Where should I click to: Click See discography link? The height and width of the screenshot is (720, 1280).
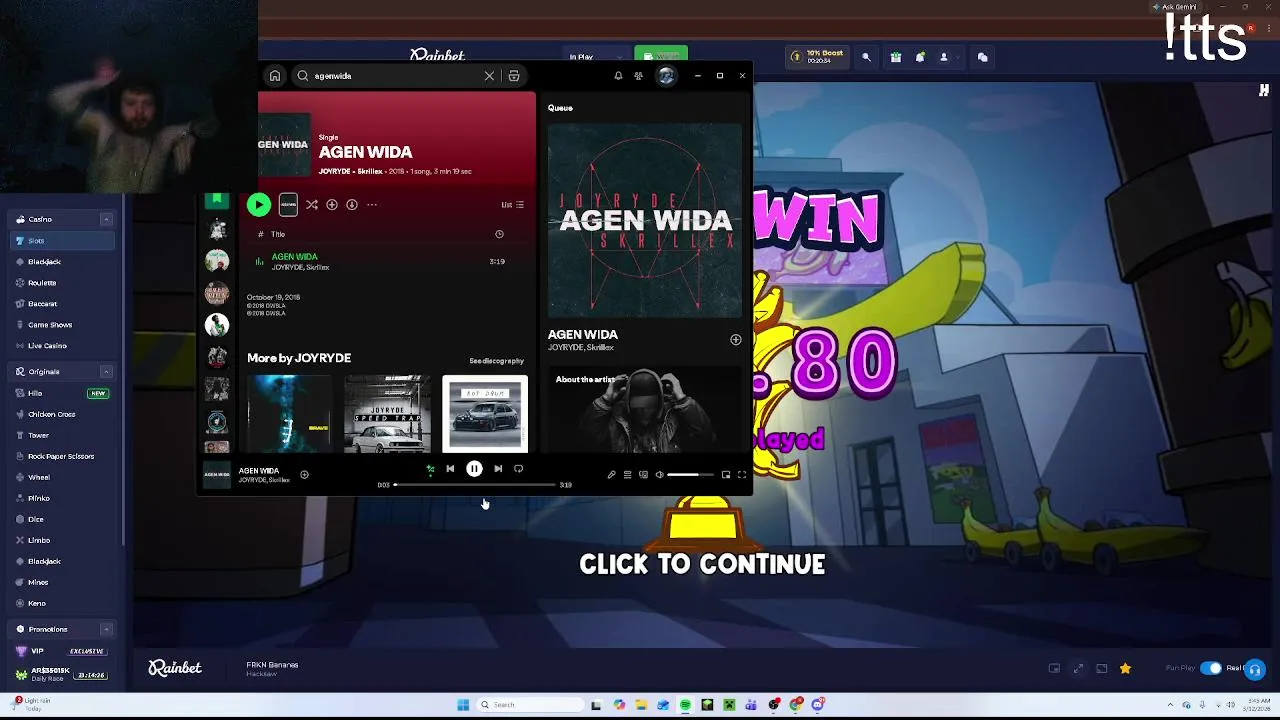[x=496, y=361]
